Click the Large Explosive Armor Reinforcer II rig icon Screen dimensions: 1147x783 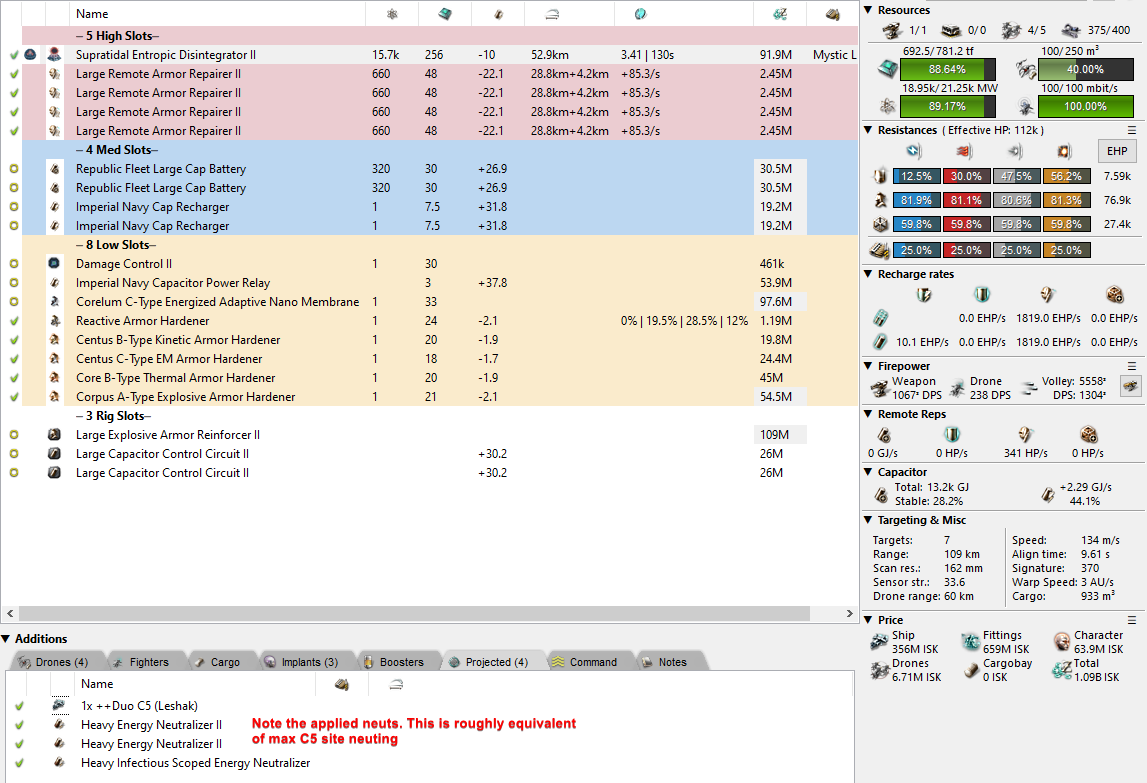click(x=54, y=435)
